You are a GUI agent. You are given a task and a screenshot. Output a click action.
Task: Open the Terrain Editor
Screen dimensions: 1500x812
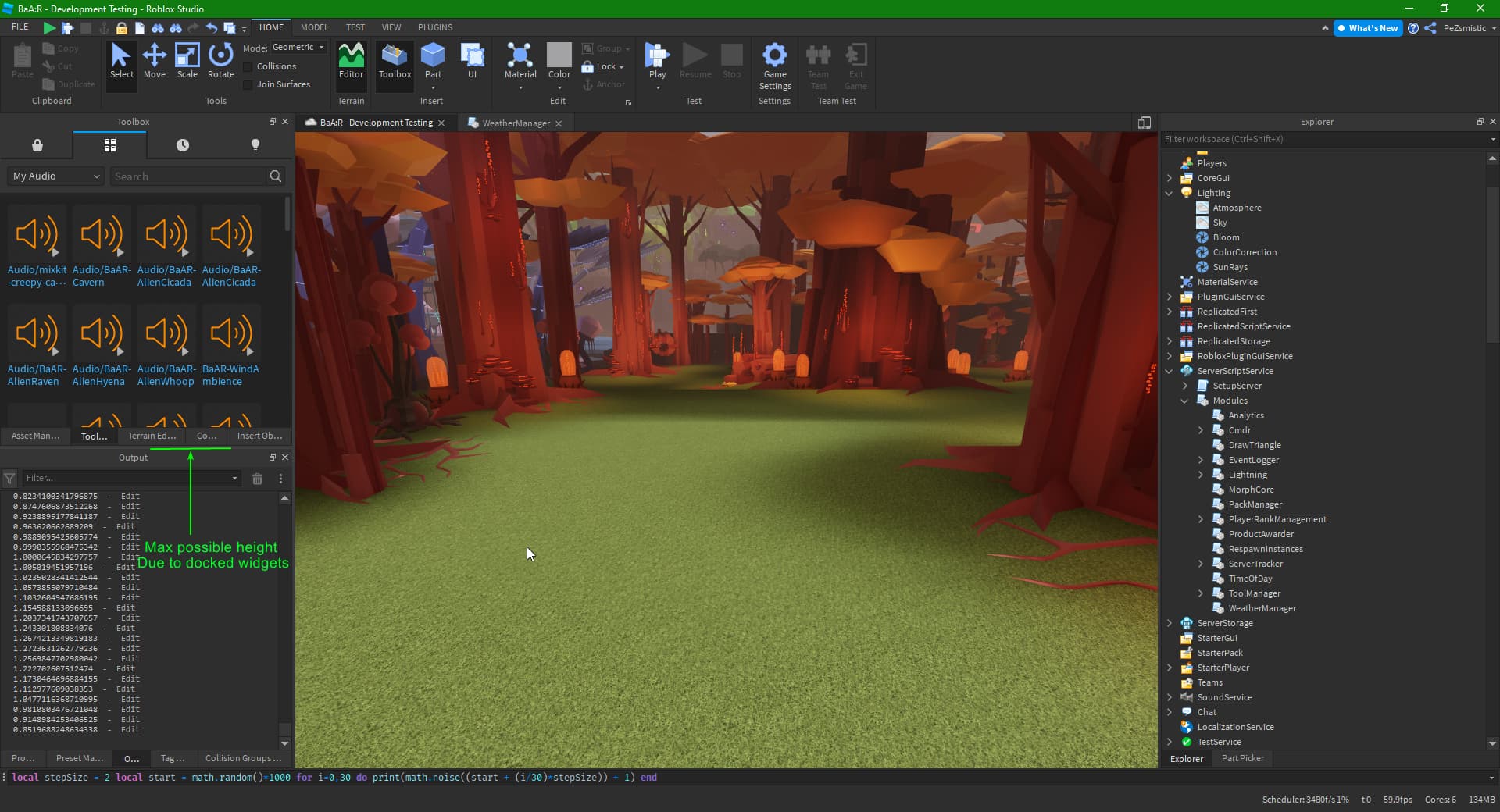click(351, 62)
